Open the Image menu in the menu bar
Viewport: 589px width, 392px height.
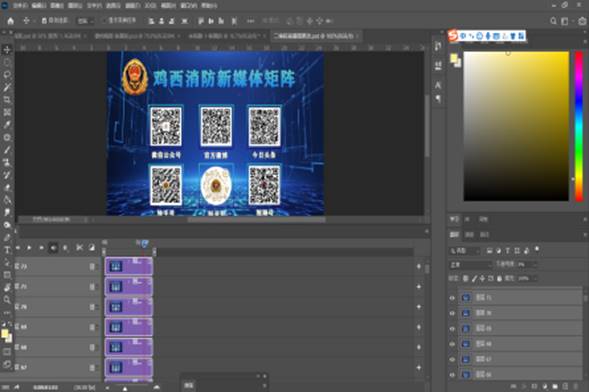tap(57, 6)
